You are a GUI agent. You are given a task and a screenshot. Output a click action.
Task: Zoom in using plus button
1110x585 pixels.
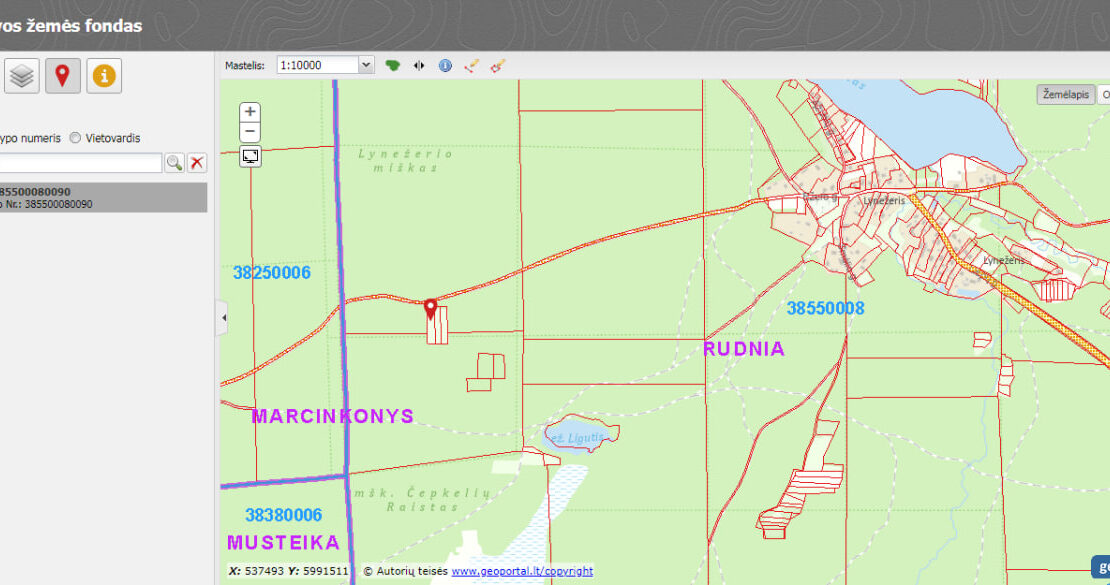tap(251, 112)
